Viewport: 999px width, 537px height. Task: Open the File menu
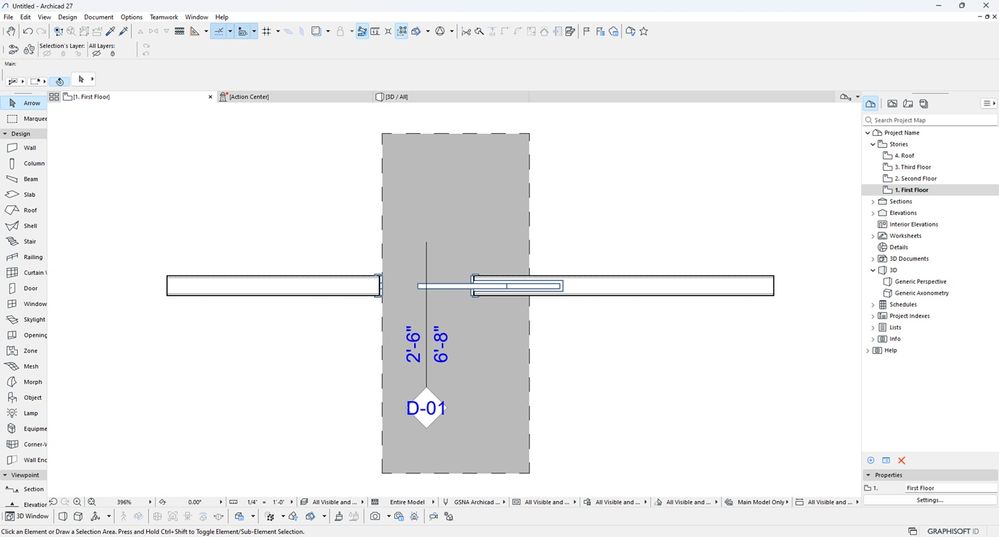(8, 17)
